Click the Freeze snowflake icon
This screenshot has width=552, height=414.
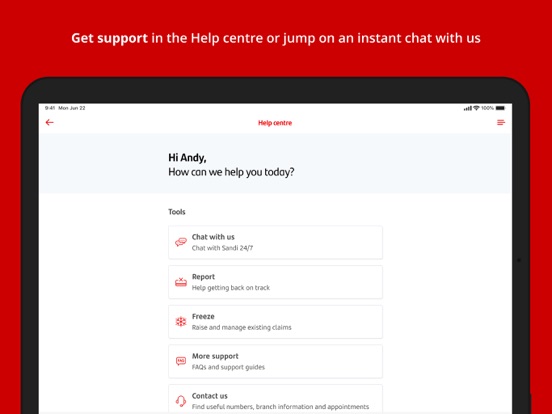(181, 321)
